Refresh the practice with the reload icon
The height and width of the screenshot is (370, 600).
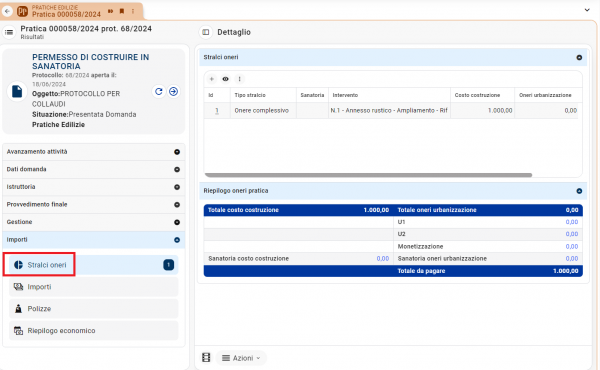[x=159, y=91]
